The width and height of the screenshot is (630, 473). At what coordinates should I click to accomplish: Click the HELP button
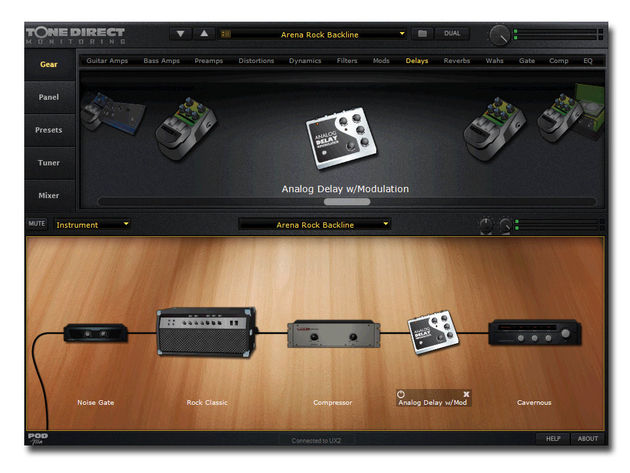[x=553, y=439]
